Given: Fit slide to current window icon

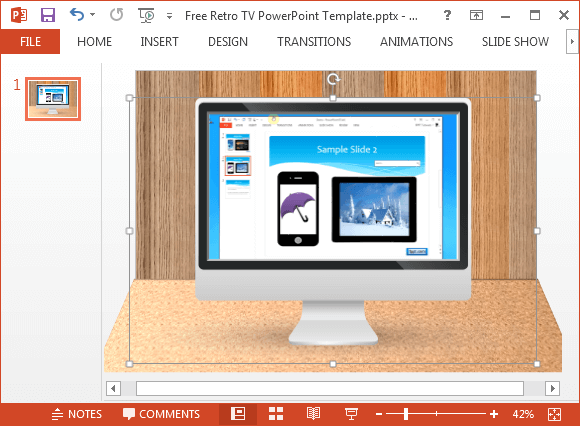Looking at the screenshot, I should [x=554, y=414].
